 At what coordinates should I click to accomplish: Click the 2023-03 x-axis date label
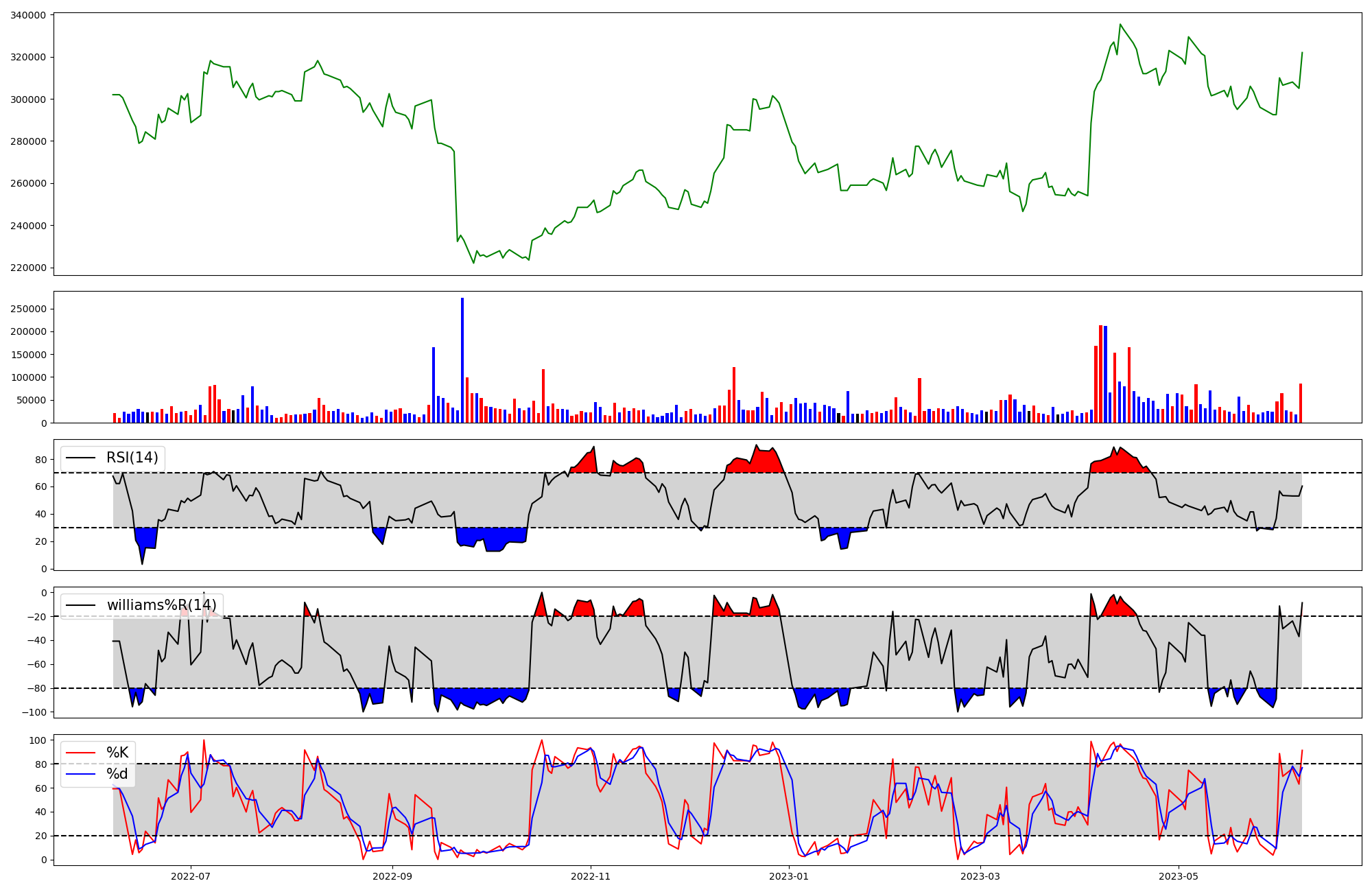point(980,876)
